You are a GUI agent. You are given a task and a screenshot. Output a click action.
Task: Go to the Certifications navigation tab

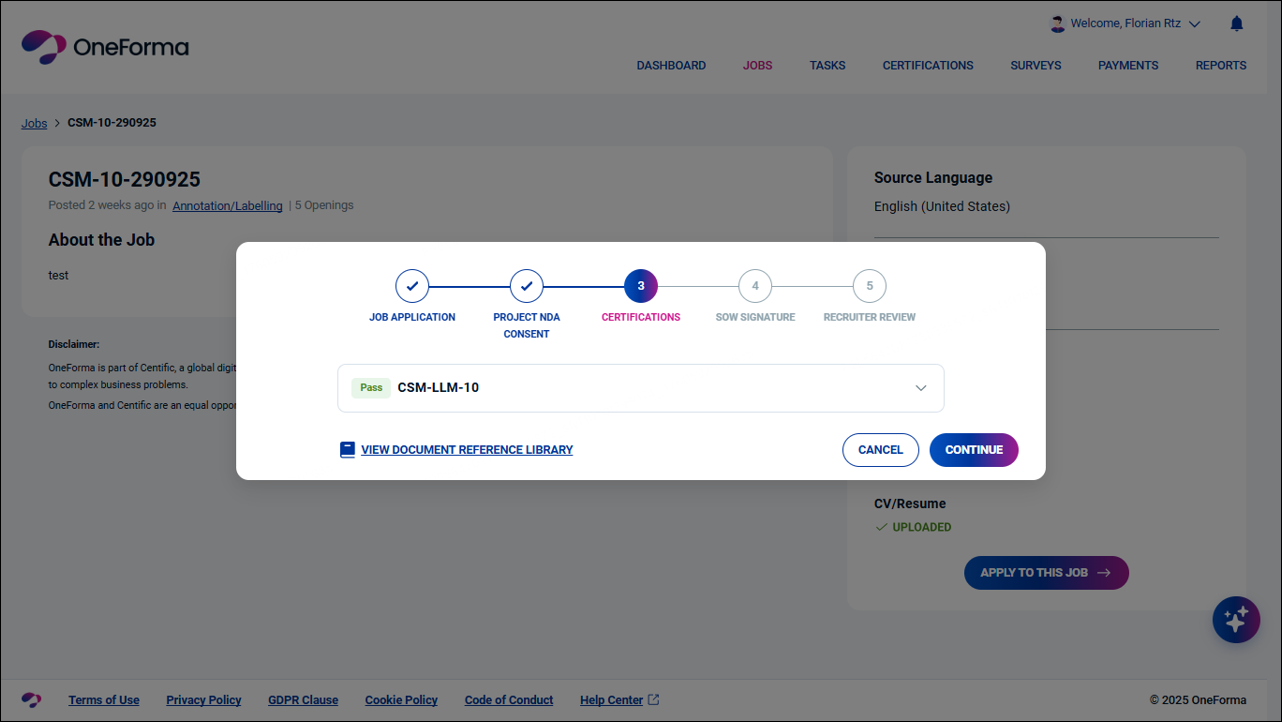pyautogui.click(x=927, y=65)
